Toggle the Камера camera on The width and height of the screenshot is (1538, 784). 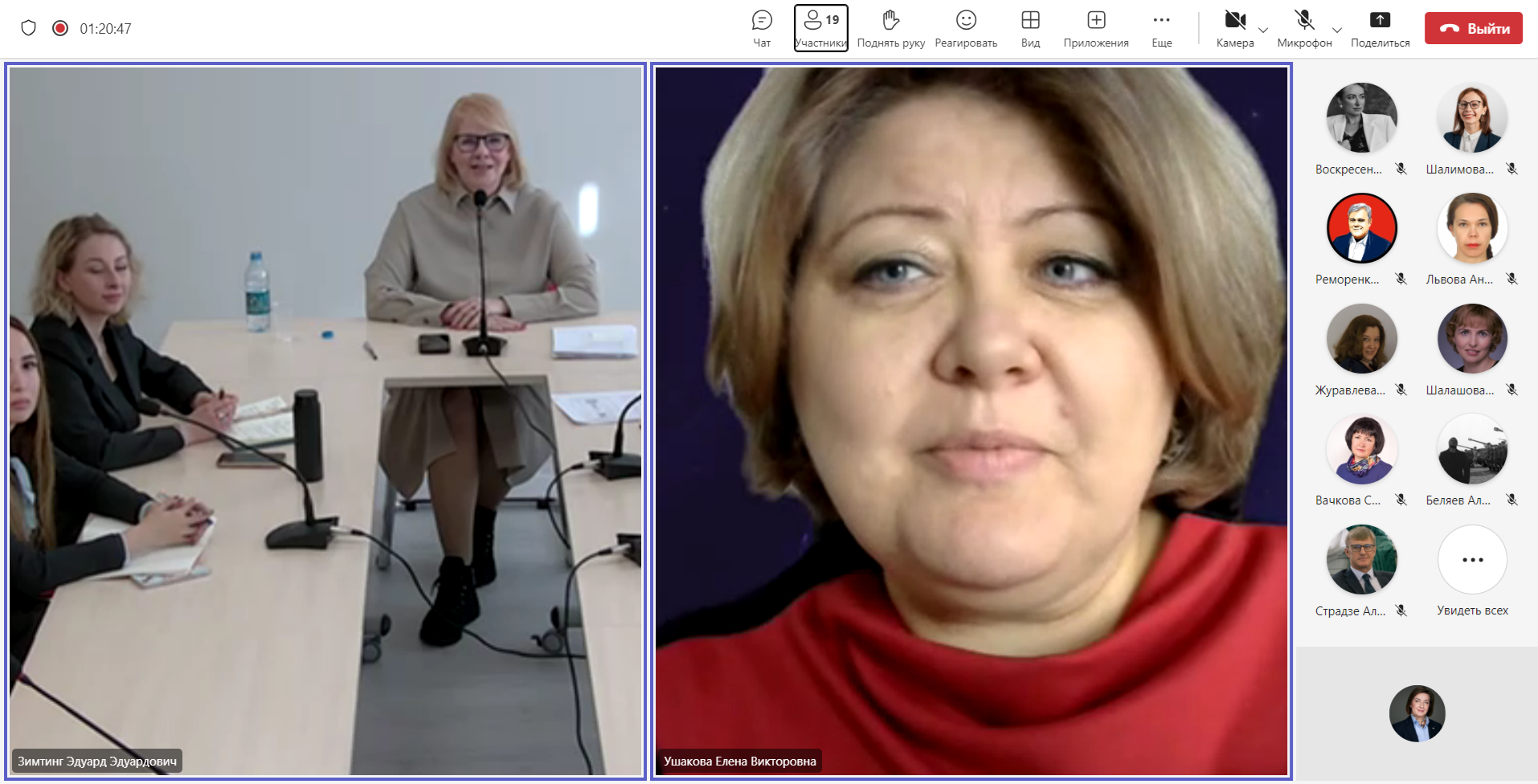coord(1234,20)
